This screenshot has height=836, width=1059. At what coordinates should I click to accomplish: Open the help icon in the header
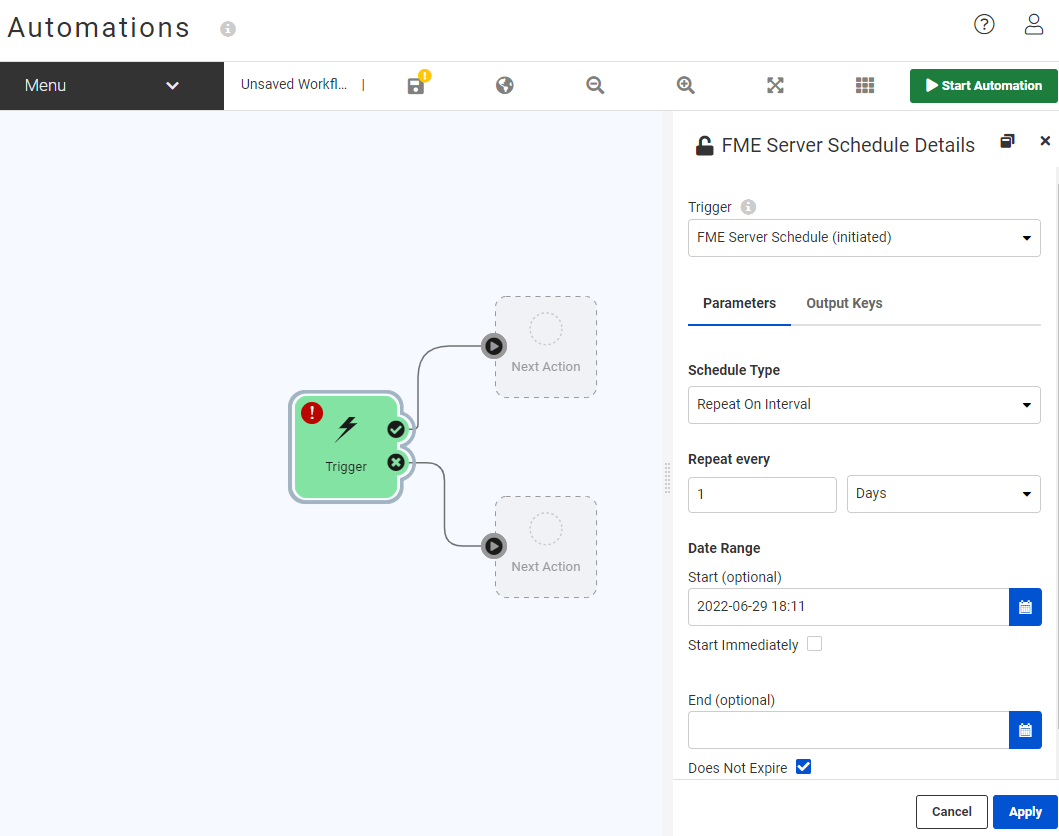[x=984, y=24]
